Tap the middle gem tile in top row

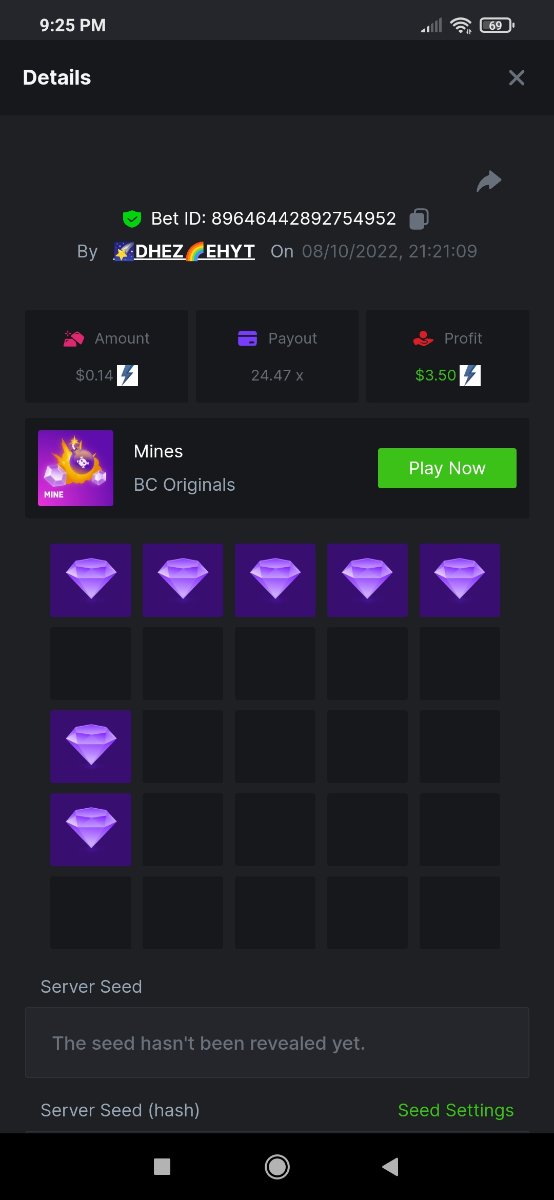[275, 580]
